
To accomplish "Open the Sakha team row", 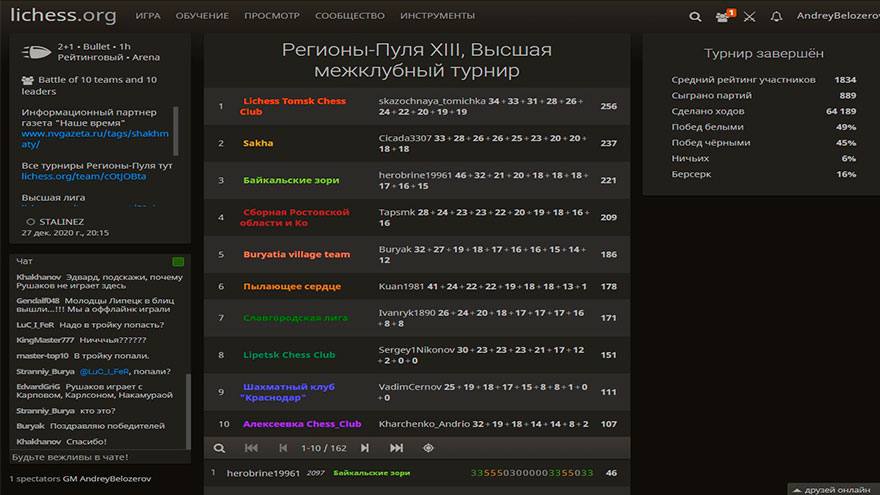I will pos(258,143).
